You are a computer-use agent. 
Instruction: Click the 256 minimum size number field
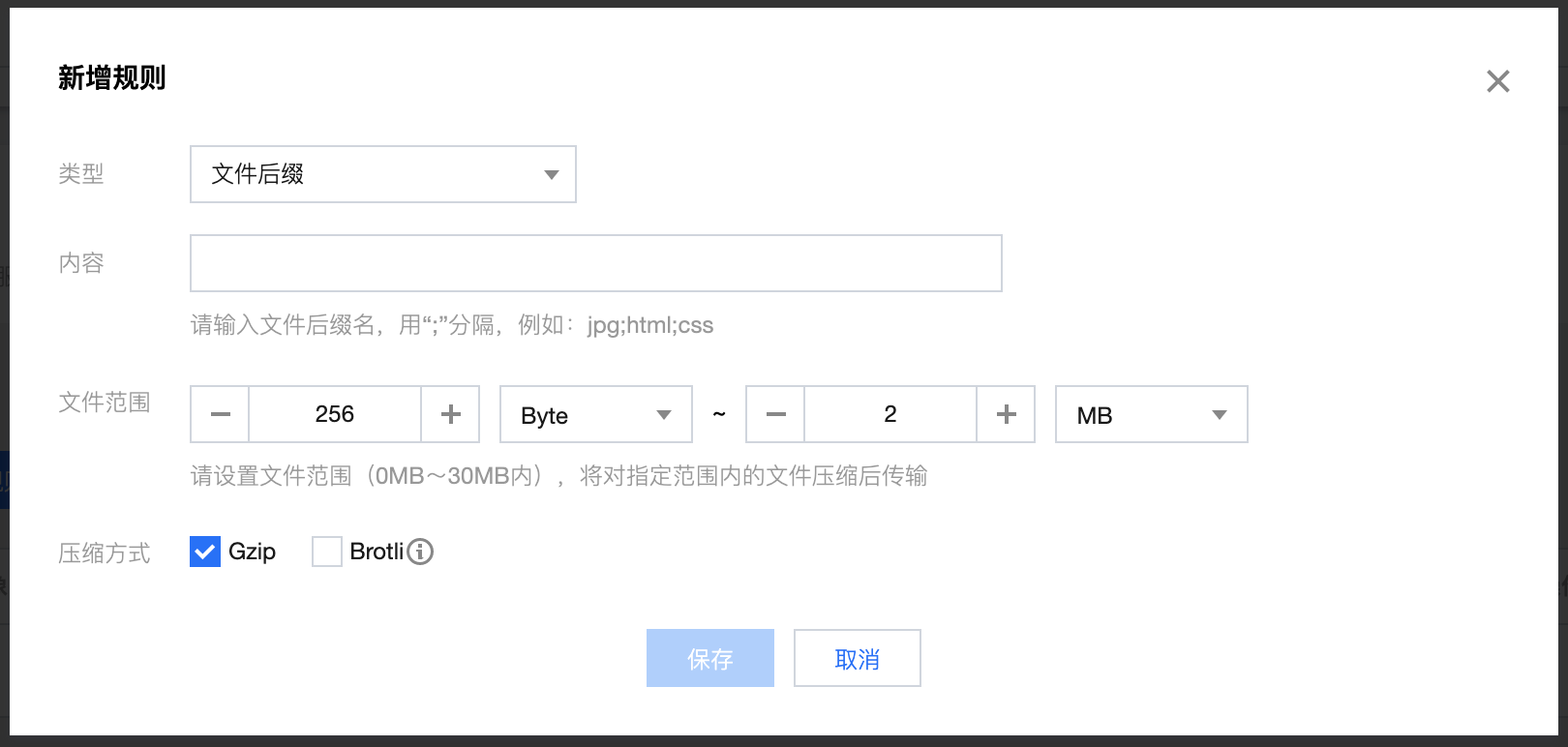[335, 414]
